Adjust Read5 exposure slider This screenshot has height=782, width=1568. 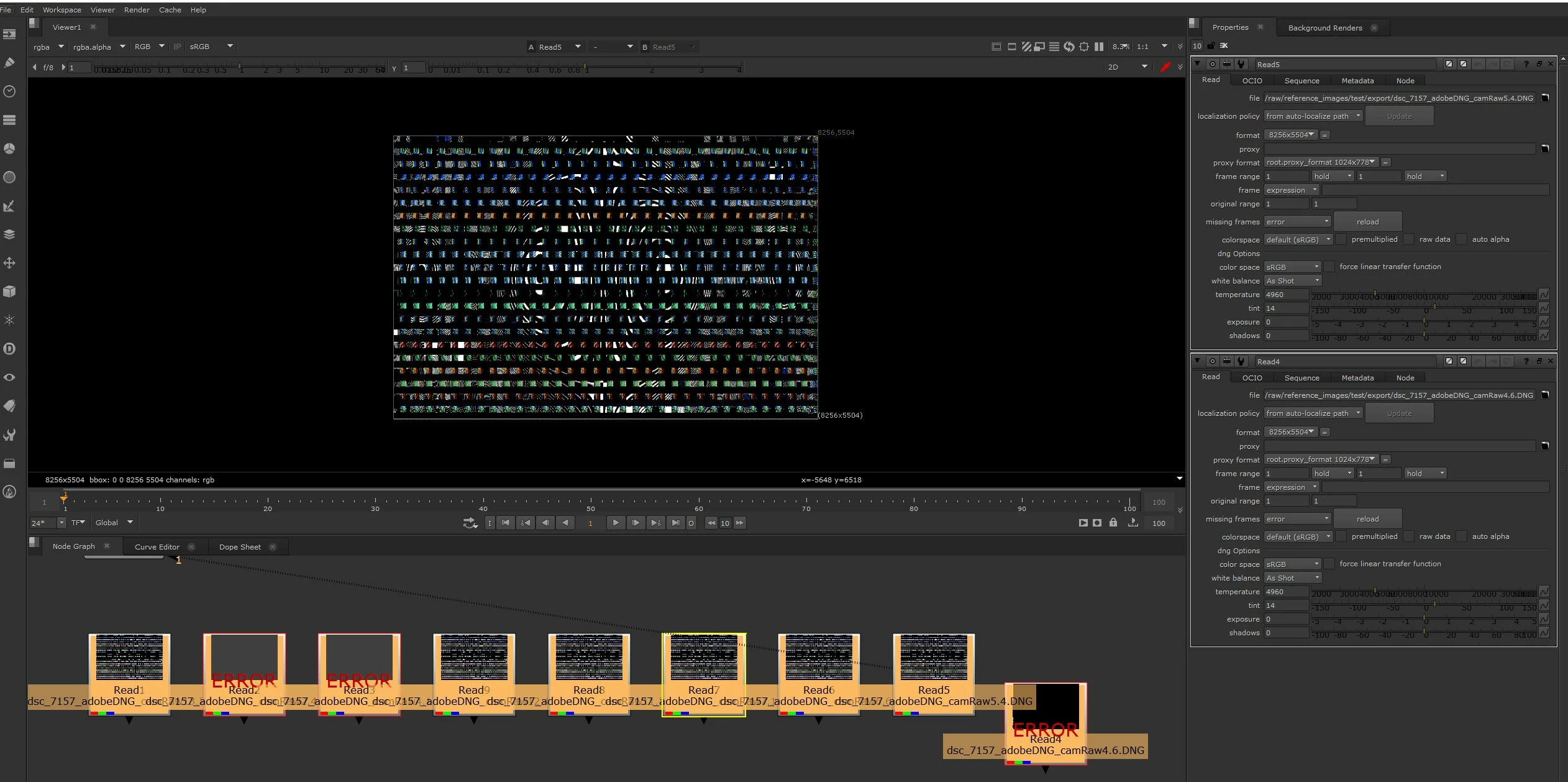pyautogui.click(x=1424, y=322)
